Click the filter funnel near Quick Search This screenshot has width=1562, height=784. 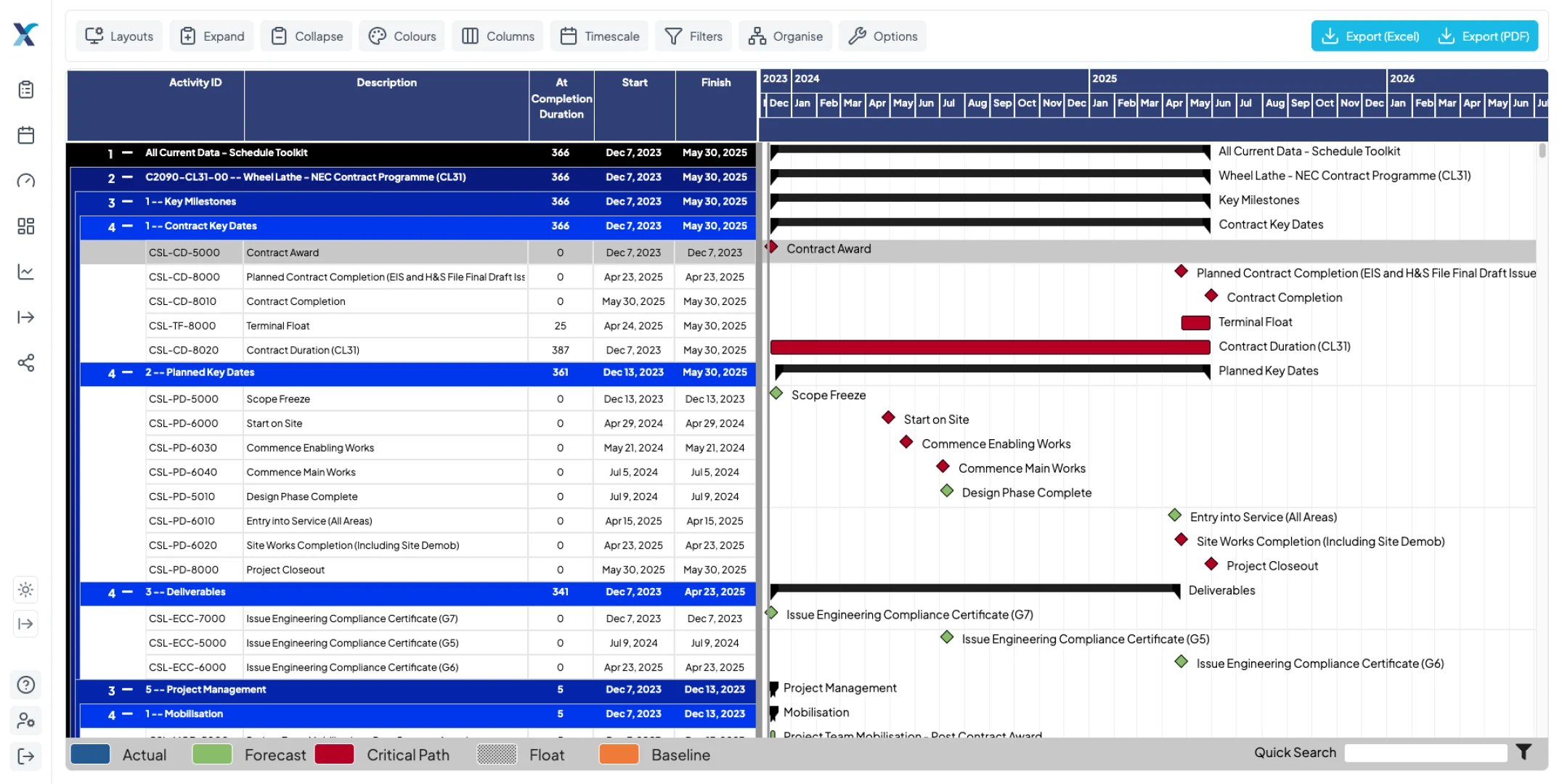[x=1524, y=752]
